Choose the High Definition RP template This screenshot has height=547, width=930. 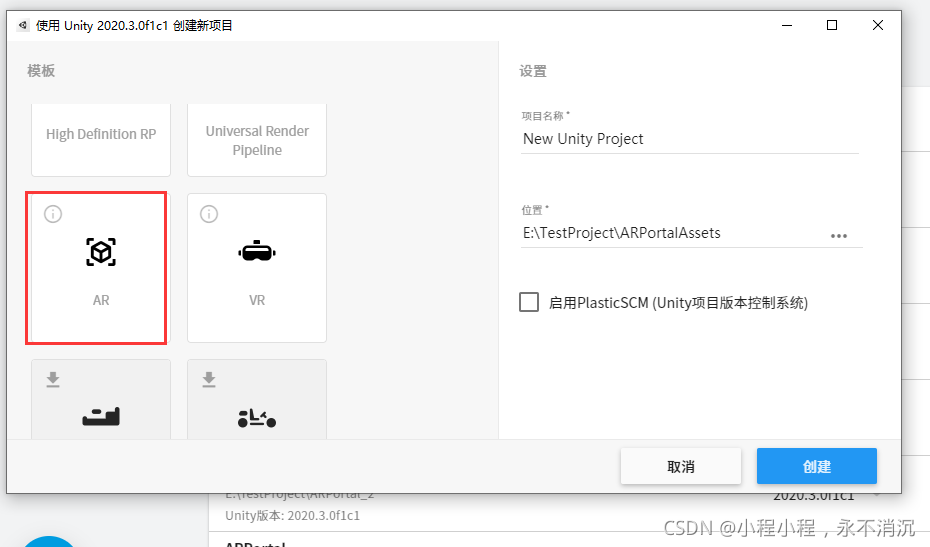point(101,140)
